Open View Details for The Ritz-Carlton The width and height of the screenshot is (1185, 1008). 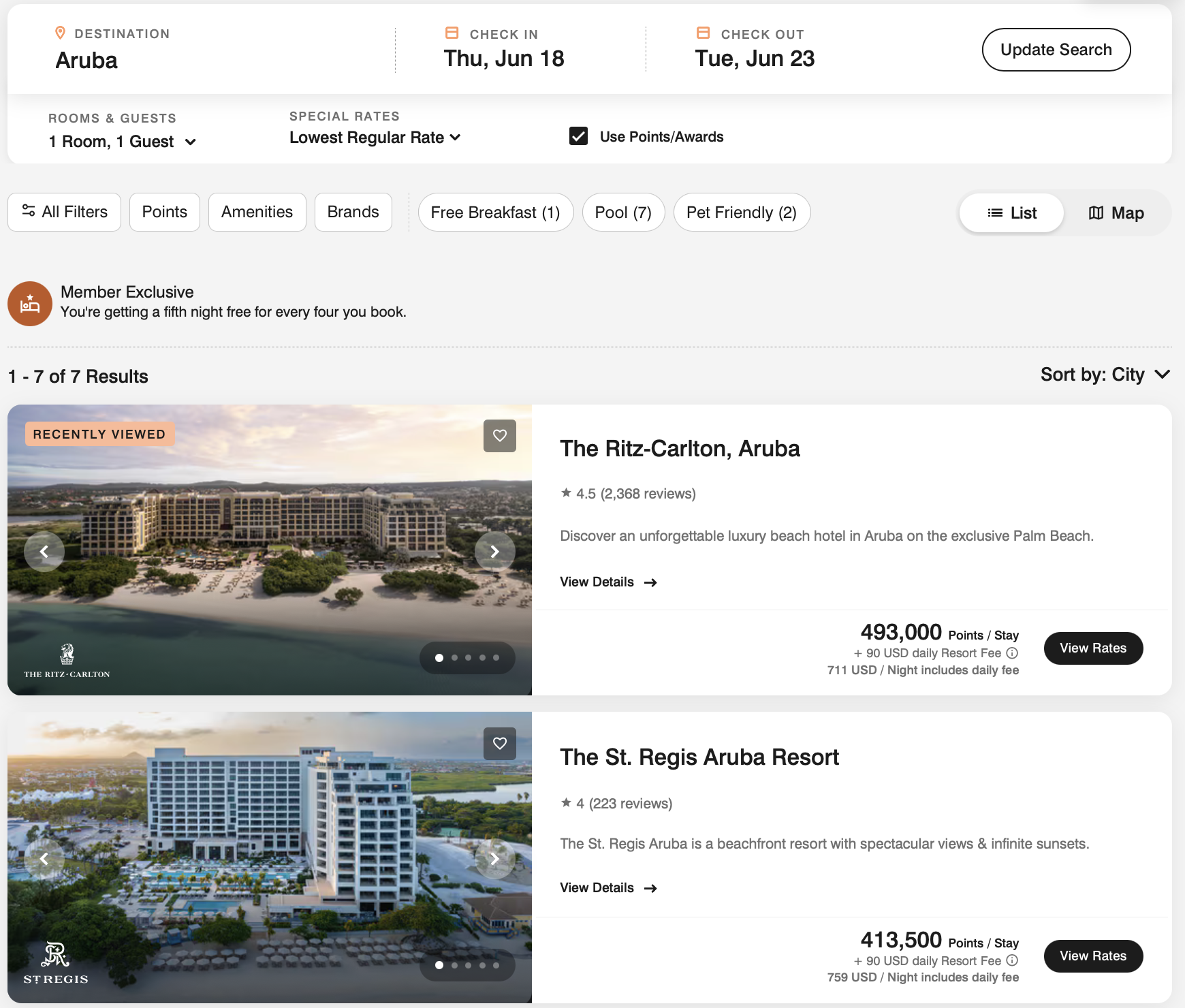[608, 582]
